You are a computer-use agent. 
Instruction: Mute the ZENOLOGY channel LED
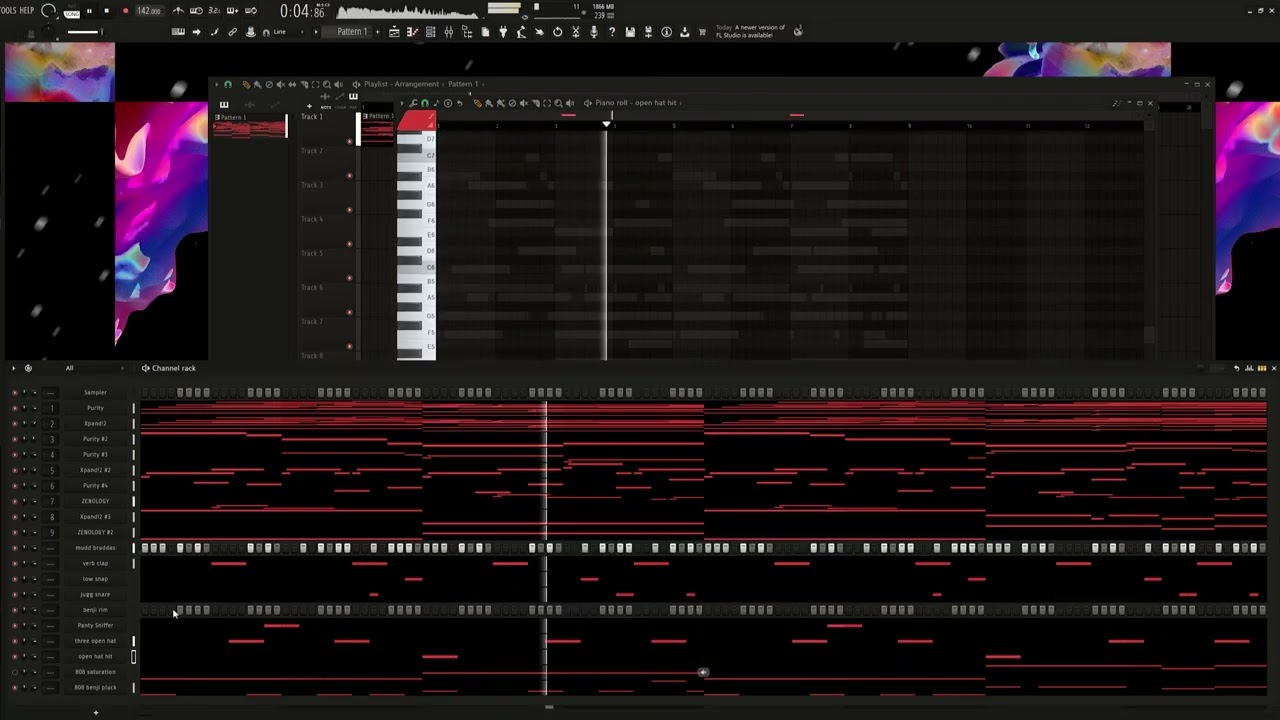click(x=14, y=501)
